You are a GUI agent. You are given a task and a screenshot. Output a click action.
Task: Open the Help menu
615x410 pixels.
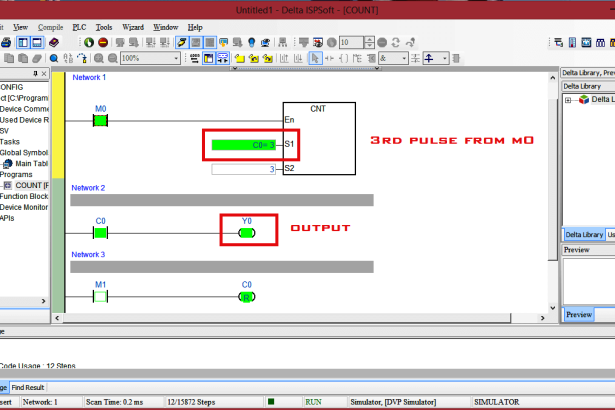[x=195, y=27]
